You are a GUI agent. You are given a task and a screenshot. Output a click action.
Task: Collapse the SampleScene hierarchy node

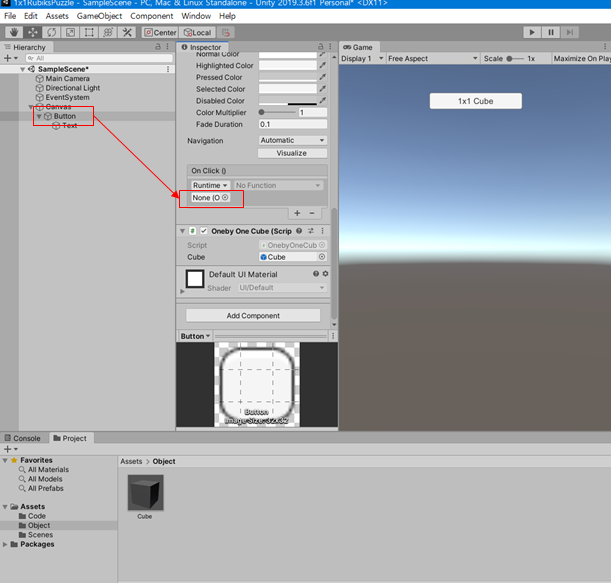pyautogui.click(x=23, y=69)
